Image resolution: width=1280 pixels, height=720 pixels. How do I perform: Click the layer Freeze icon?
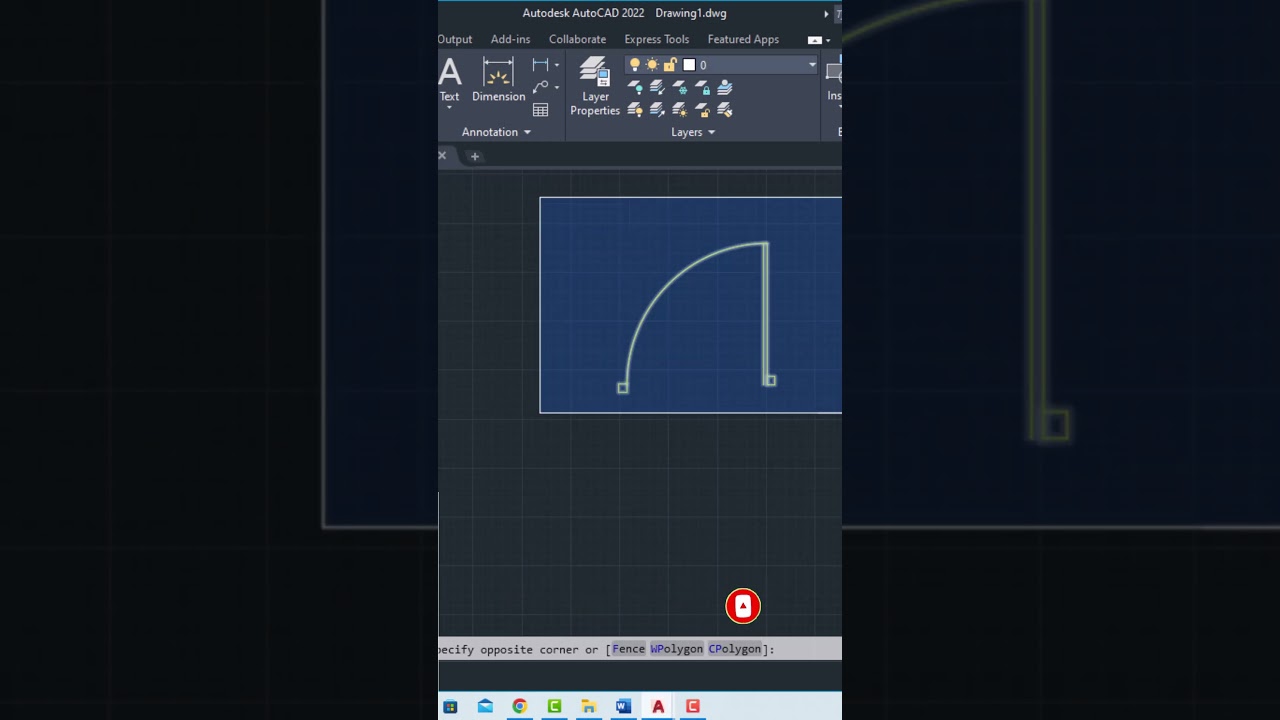pyautogui.click(x=680, y=88)
